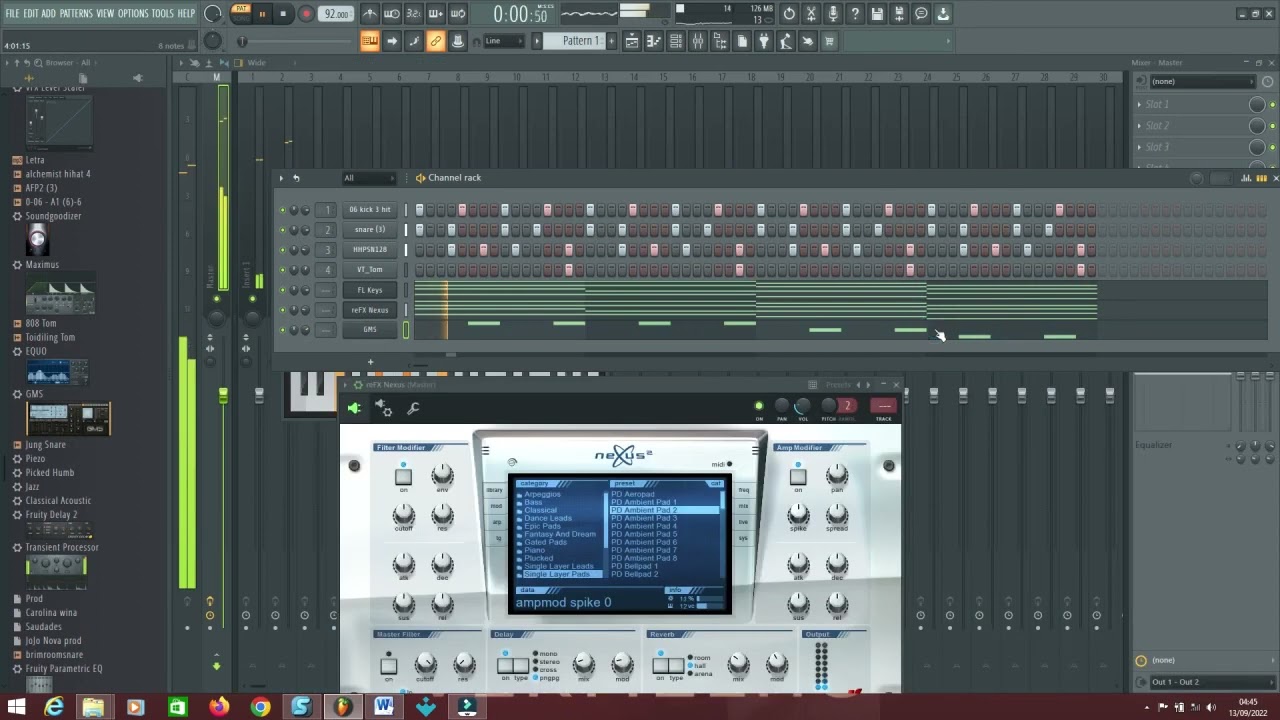Click the Nexus wrapper VOL knob

click(803, 406)
